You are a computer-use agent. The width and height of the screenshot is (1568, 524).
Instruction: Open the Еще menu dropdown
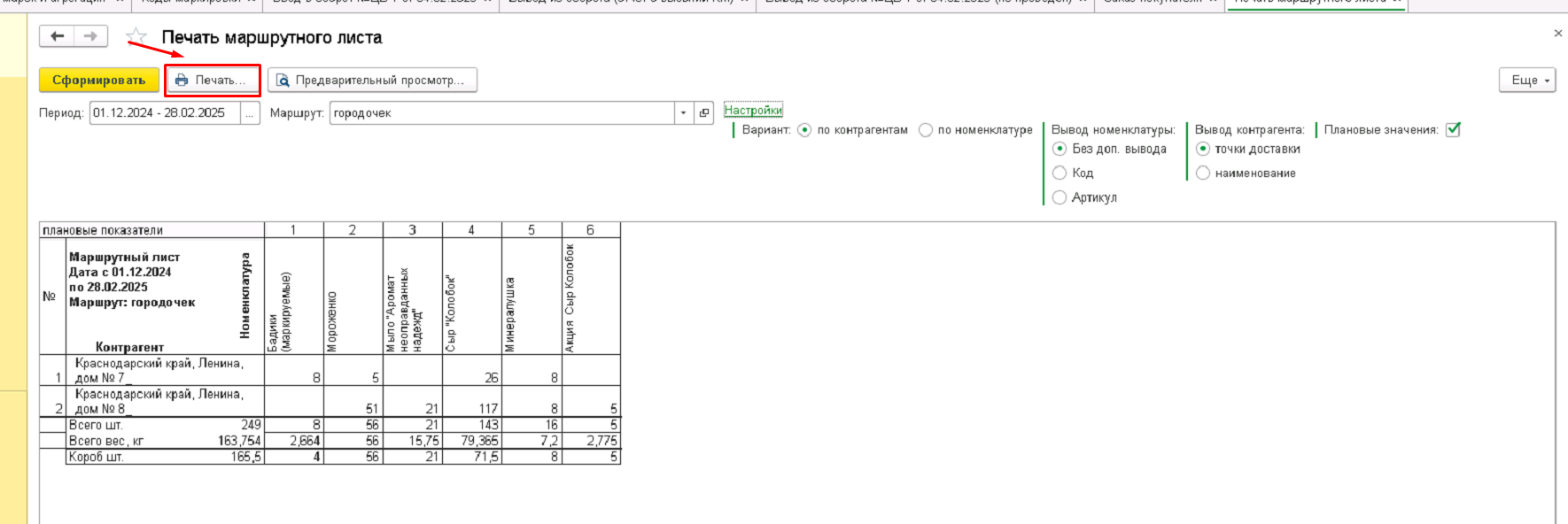pos(1527,80)
